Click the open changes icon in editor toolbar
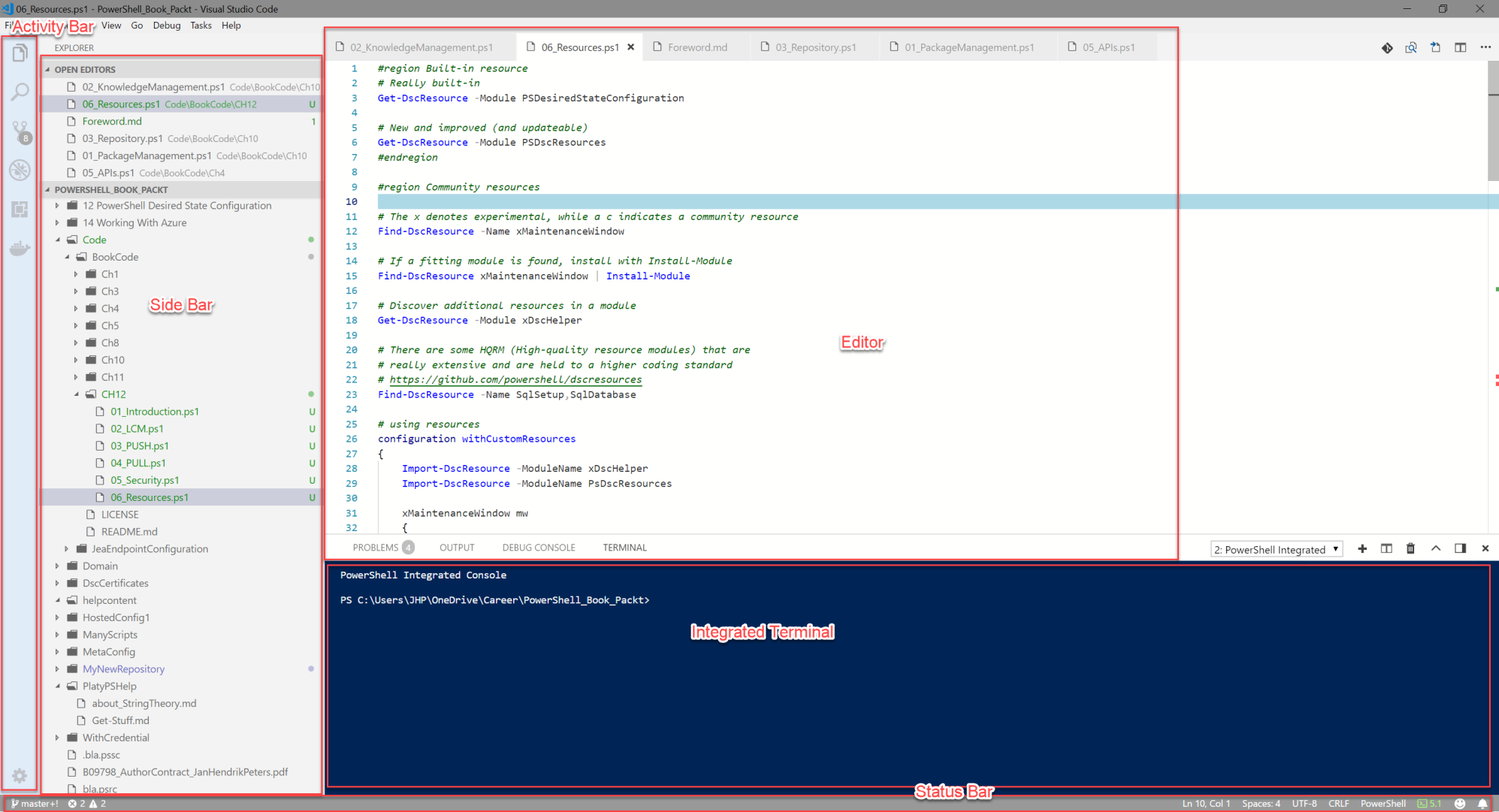This screenshot has width=1499, height=812. pos(1387,47)
